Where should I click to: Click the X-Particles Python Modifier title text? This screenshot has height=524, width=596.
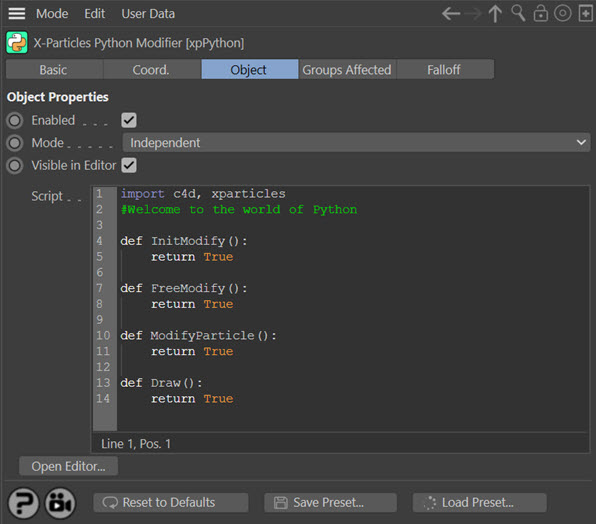coord(139,43)
